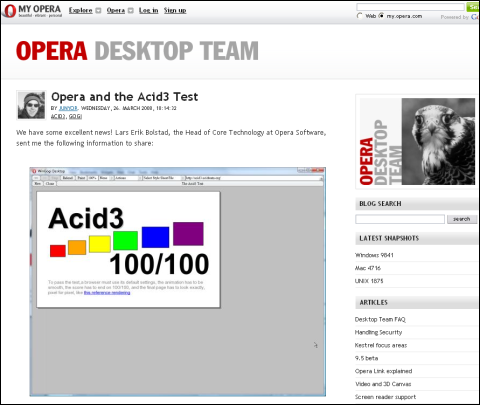Click the reference rendering link in screenshot
480x405 pixels.
click(x=107, y=293)
